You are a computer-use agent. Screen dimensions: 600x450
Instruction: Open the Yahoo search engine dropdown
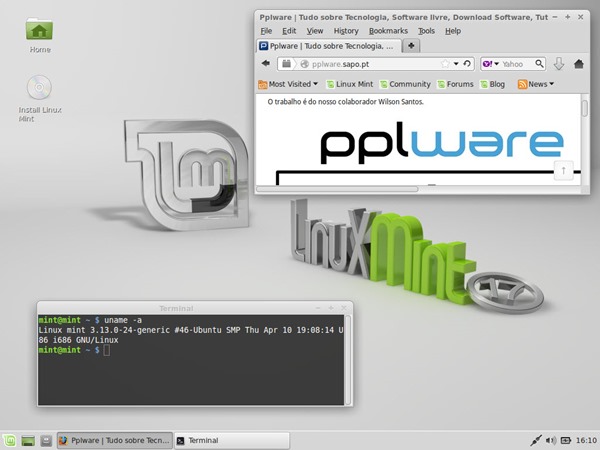[491, 64]
